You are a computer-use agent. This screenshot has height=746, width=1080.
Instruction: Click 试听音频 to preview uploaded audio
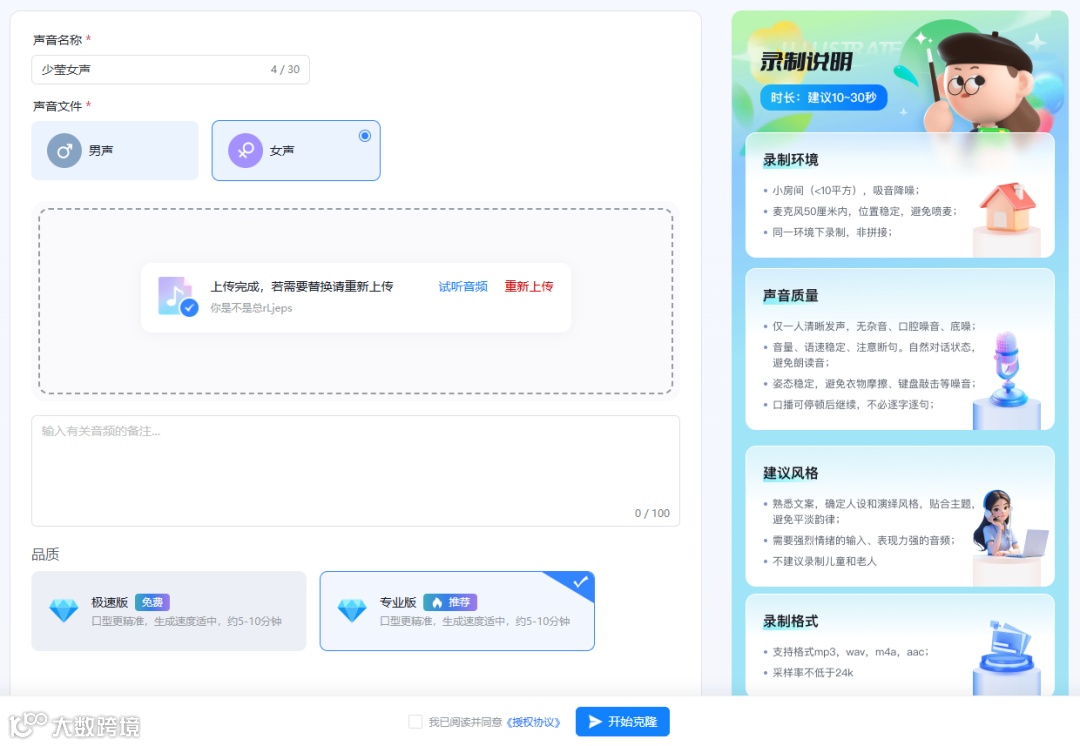(461, 285)
